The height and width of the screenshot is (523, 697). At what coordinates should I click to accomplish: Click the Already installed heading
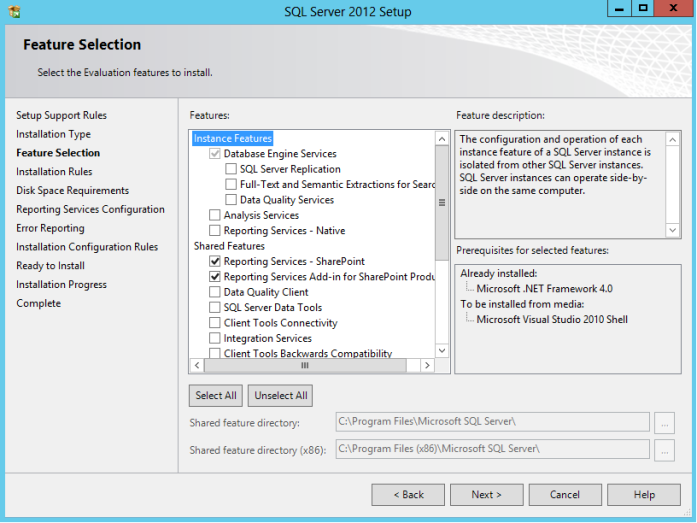499,273
